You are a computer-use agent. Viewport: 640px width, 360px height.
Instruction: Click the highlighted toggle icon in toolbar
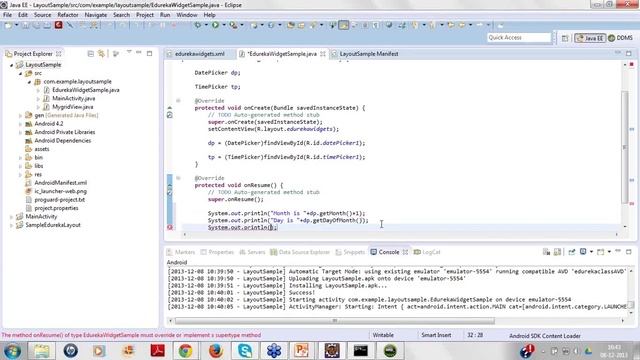tap(344, 25)
